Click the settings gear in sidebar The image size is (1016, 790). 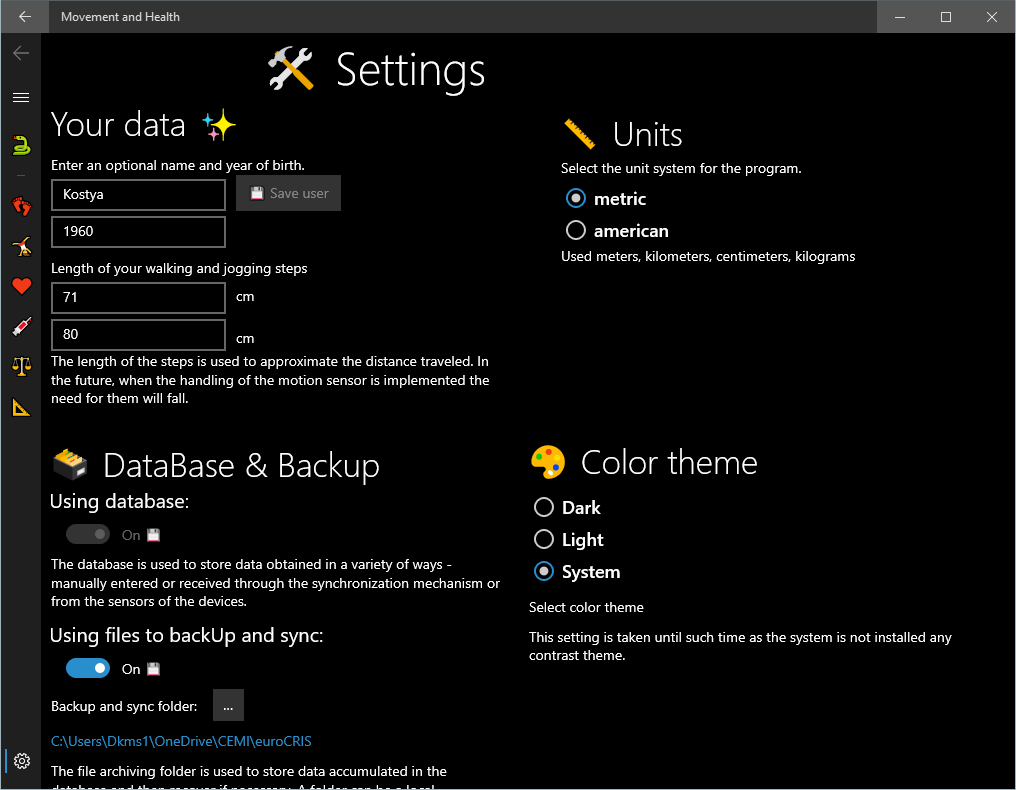(x=21, y=761)
